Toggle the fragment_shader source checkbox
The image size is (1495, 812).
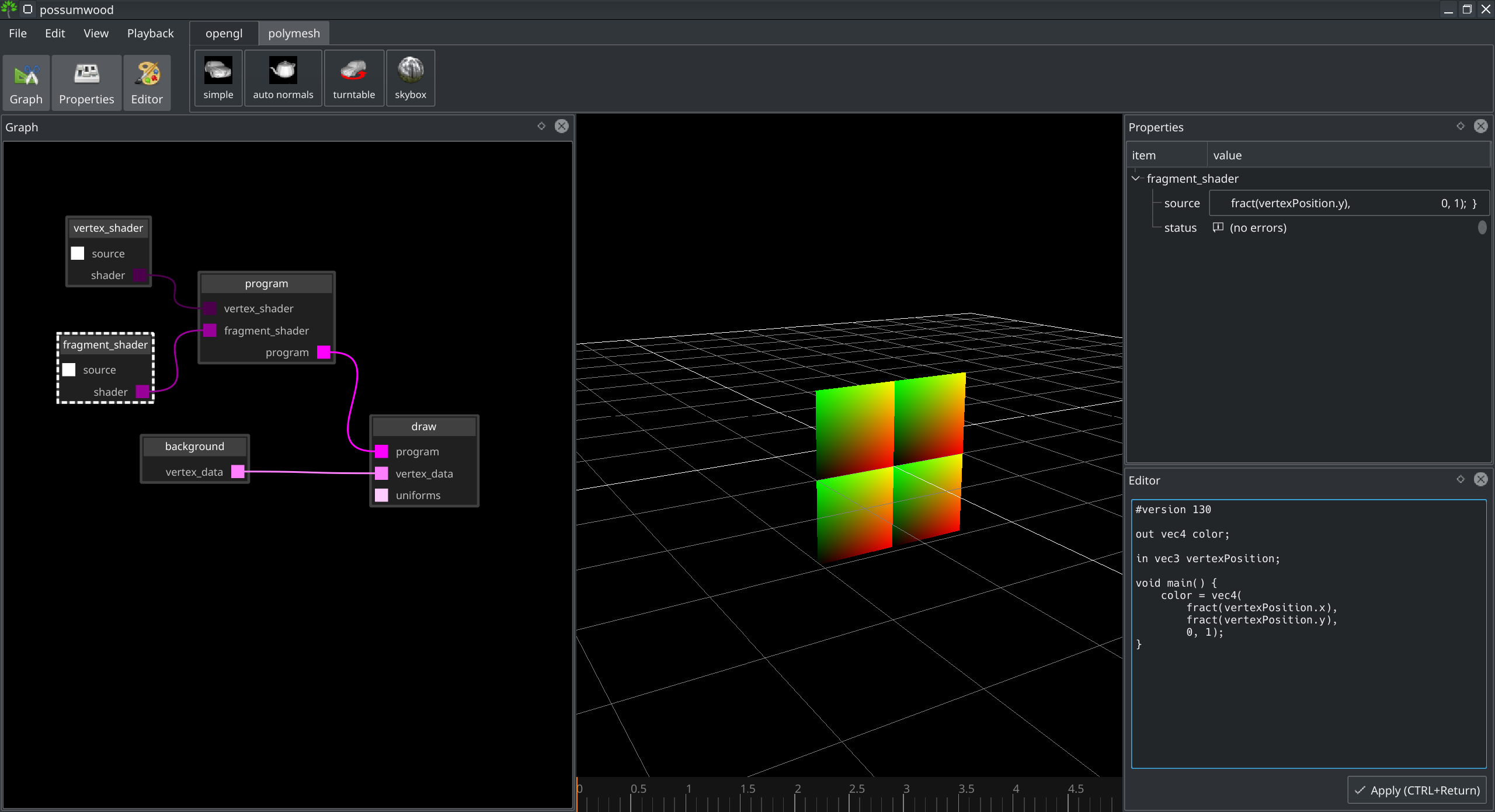(x=70, y=369)
